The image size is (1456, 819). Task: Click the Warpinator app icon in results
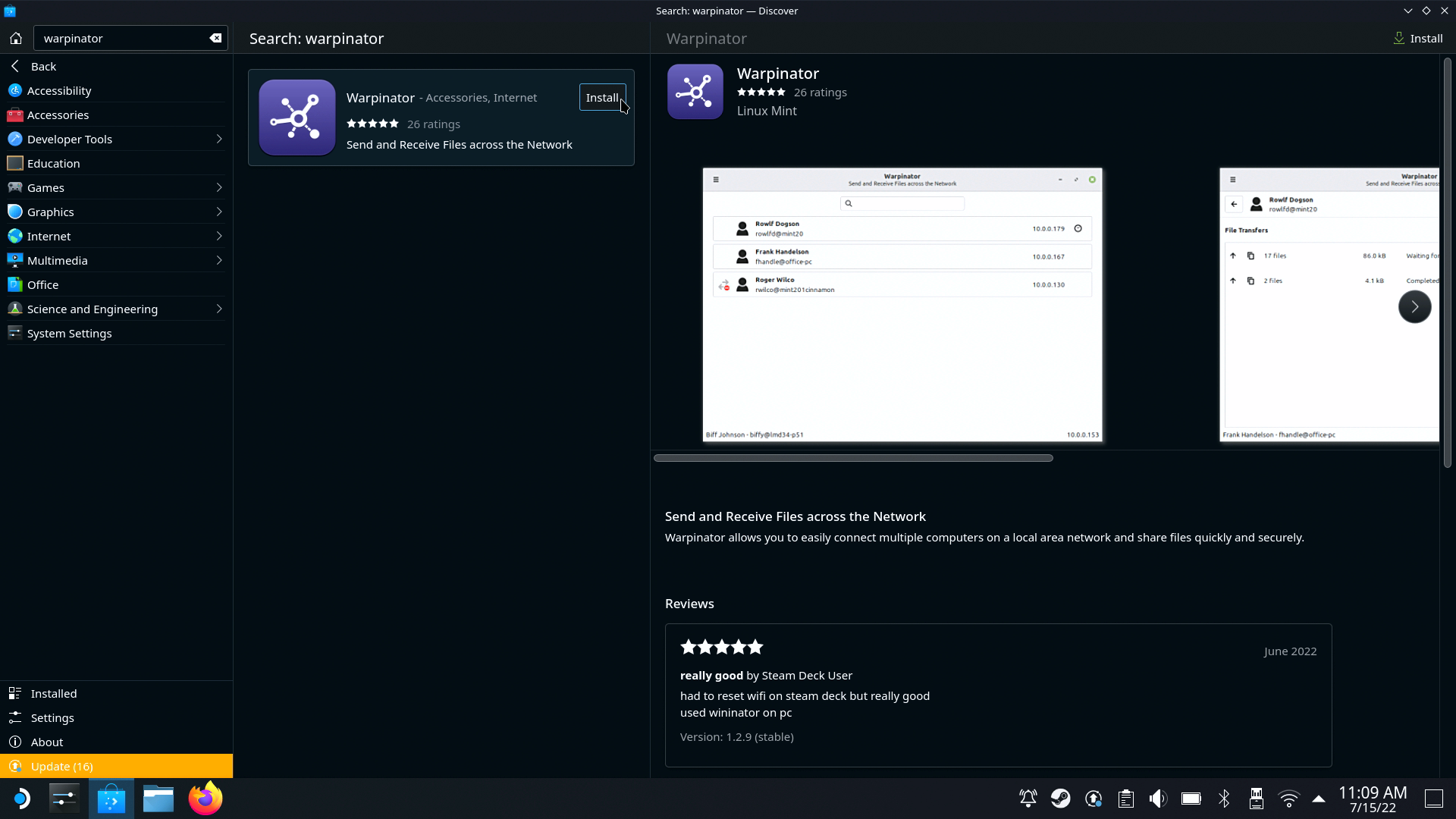pos(297,118)
